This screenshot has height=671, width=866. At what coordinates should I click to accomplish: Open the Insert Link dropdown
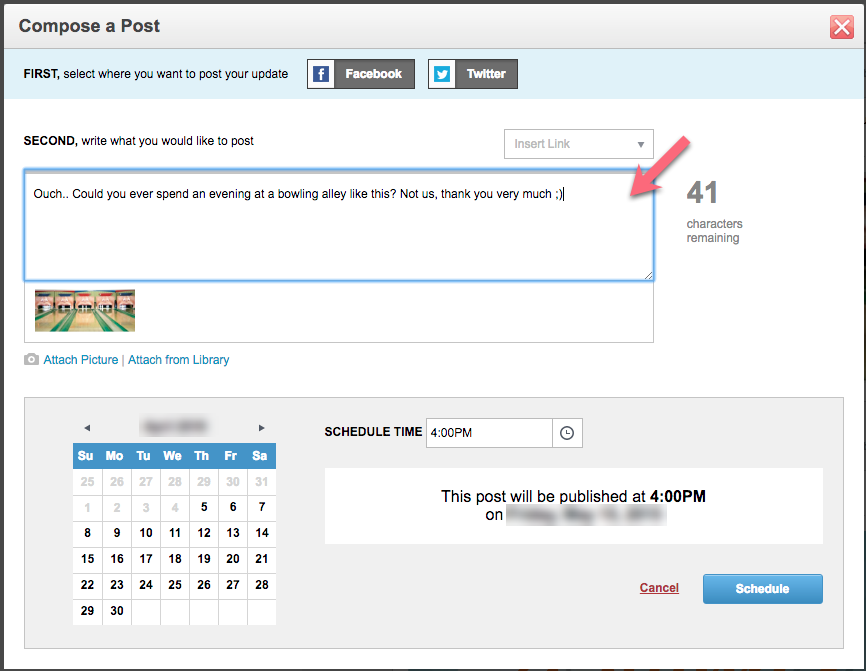[579, 144]
